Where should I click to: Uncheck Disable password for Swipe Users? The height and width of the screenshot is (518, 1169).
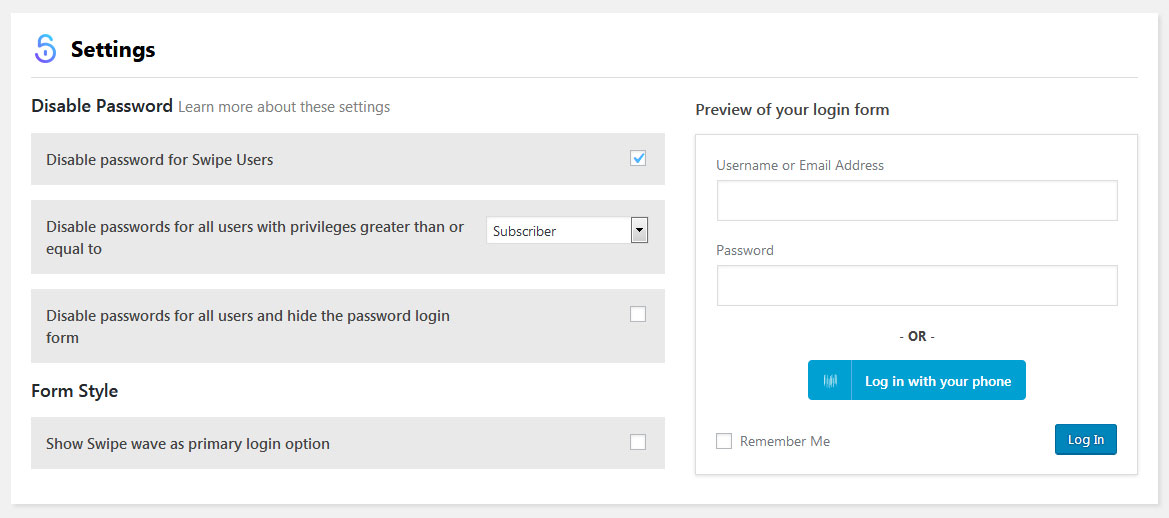tap(638, 158)
